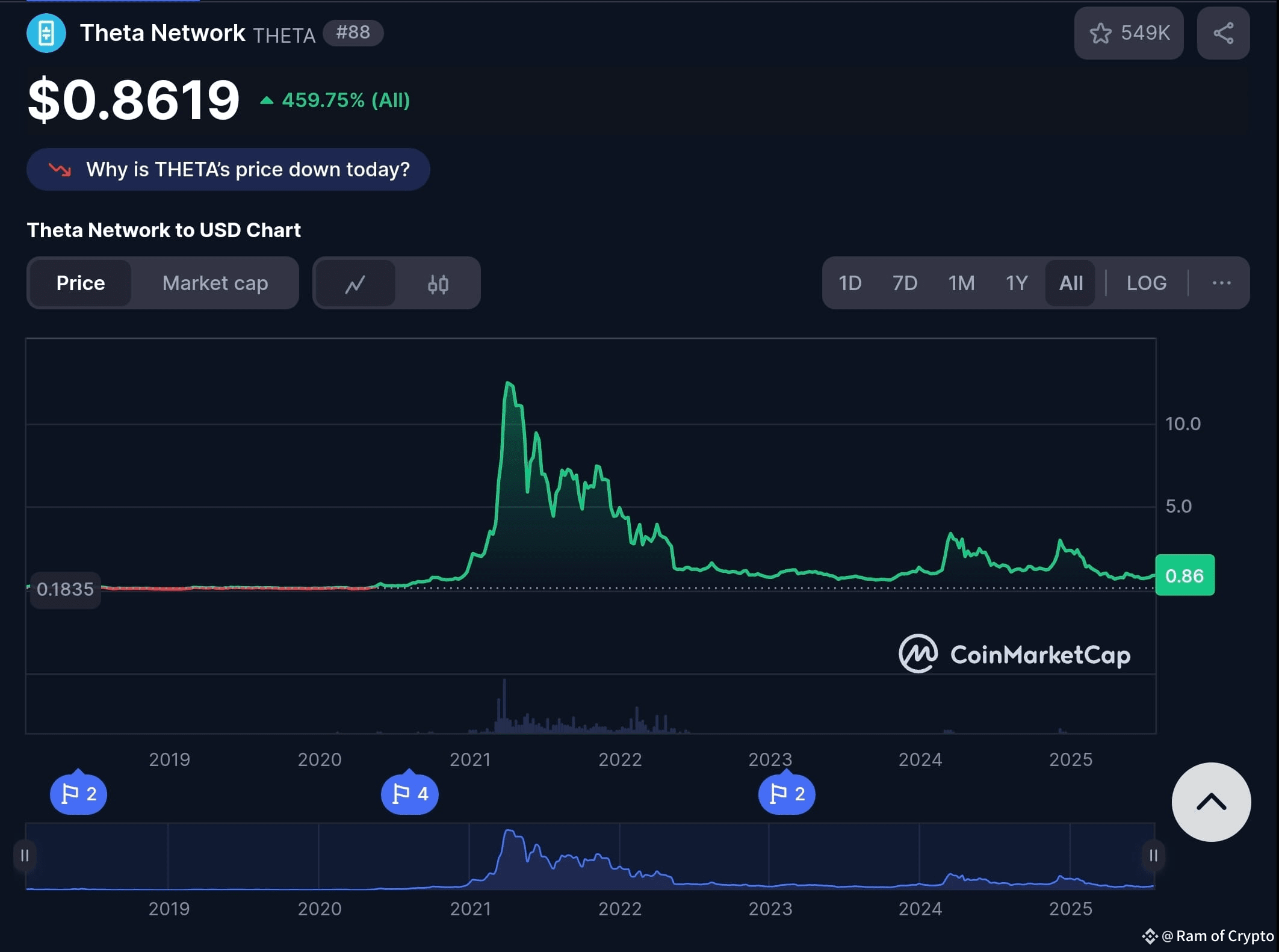Switch to line chart view icon
This screenshot has height=952, width=1279.
tap(355, 283)
